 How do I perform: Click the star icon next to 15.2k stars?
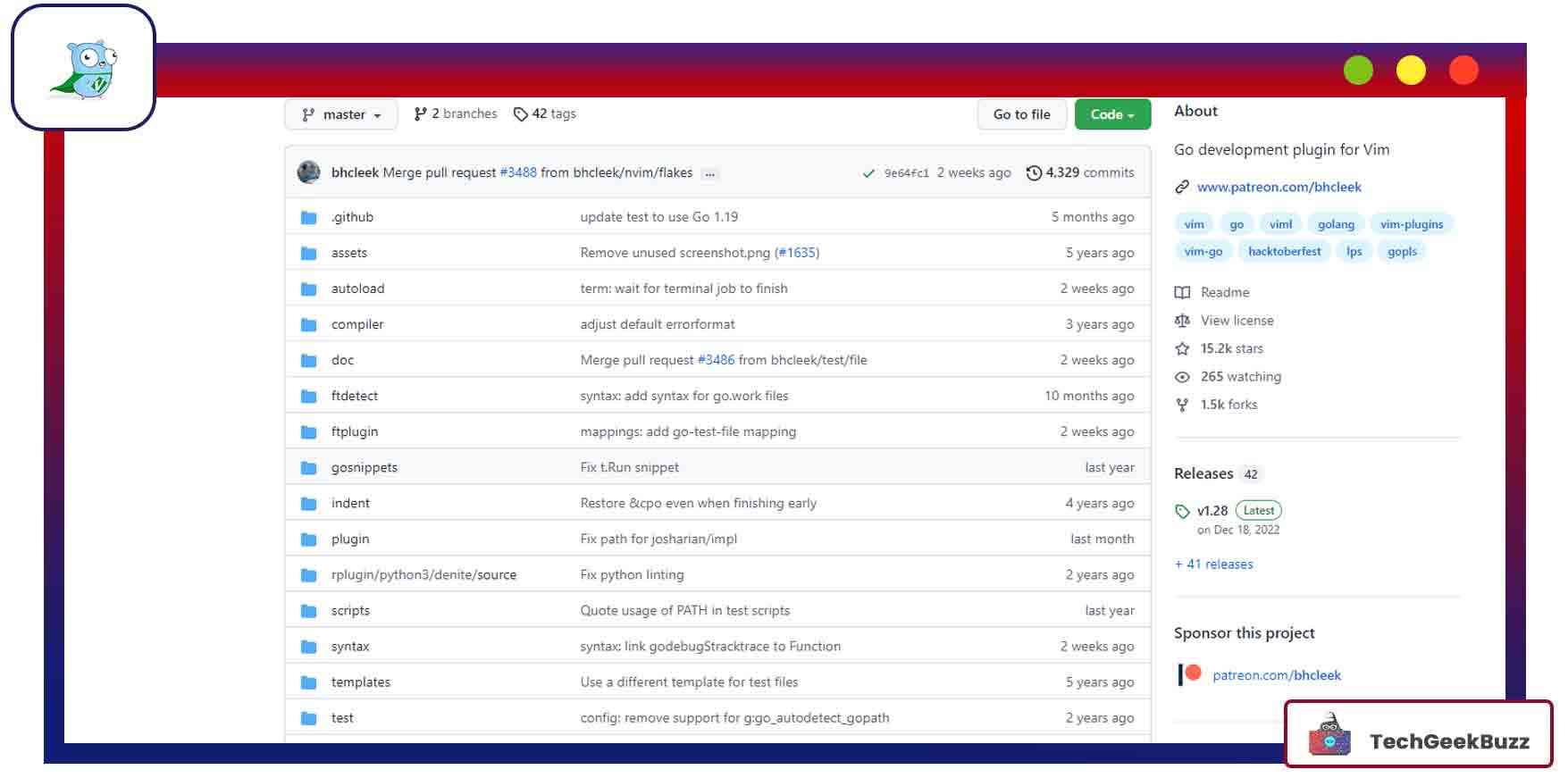[x=1182, y=348]
